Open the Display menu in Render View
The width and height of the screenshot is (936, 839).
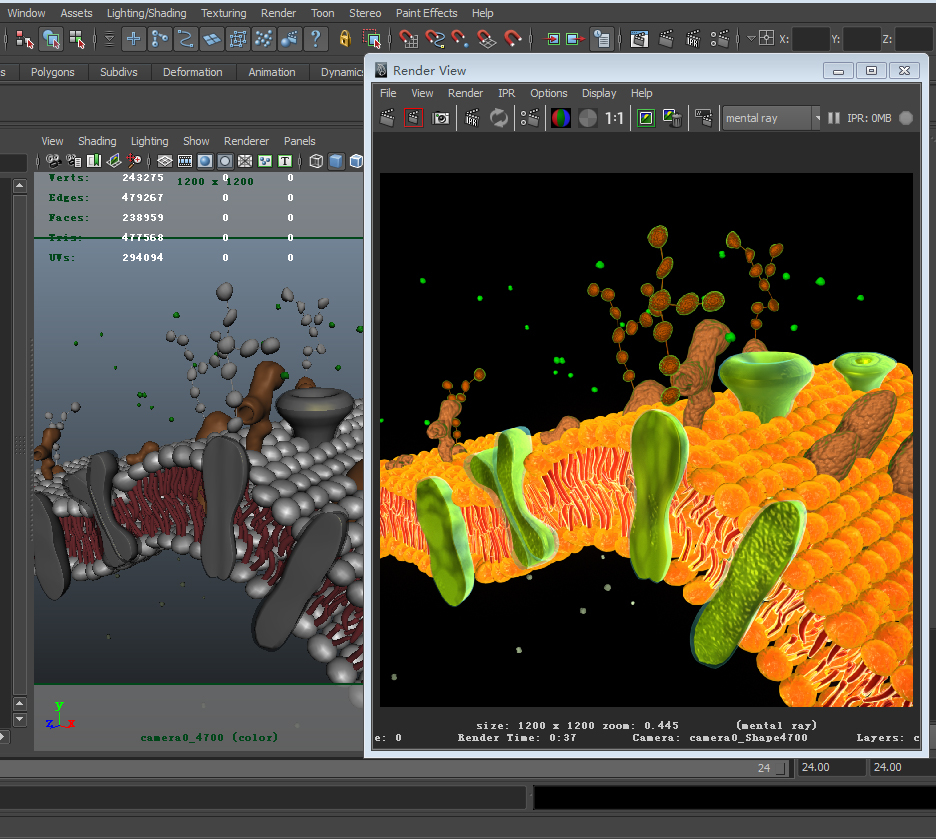coord(599,93)
